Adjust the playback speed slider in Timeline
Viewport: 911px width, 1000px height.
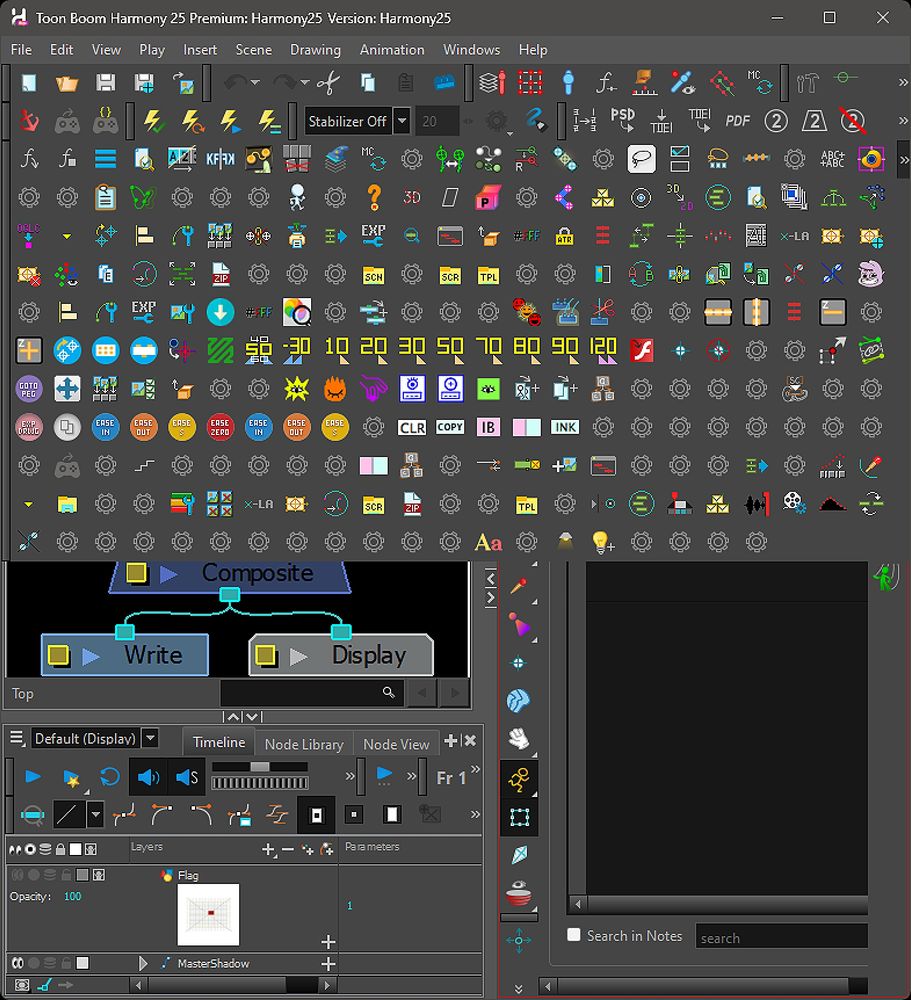[x=260, y=767]
